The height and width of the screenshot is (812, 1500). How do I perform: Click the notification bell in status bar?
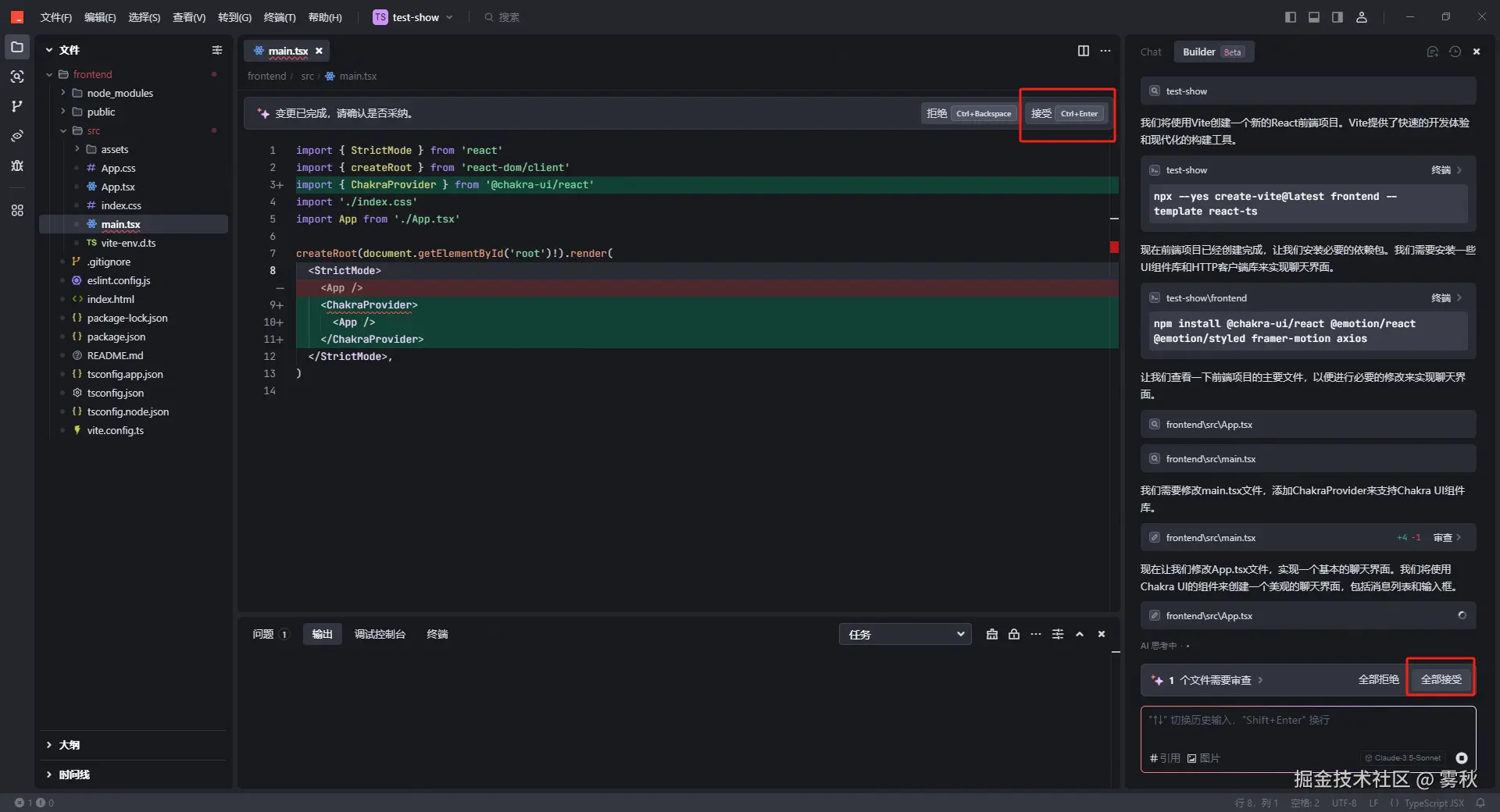(x=1480, y=803)
